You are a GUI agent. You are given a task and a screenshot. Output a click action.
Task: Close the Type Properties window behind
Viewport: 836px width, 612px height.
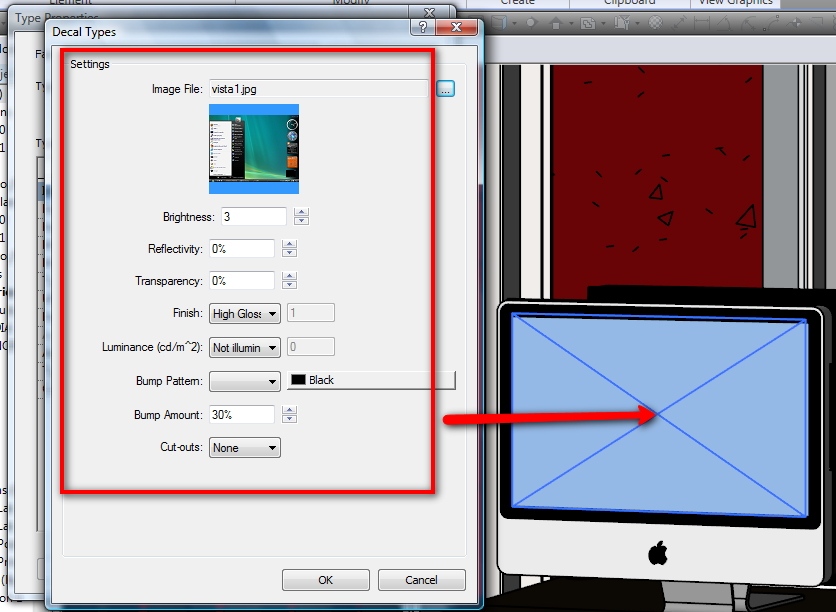(430, 12)
